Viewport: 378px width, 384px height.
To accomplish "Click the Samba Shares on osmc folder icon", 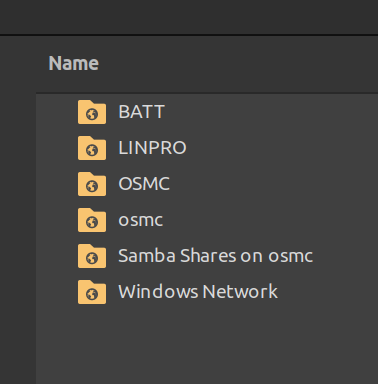I will point(92,256).
